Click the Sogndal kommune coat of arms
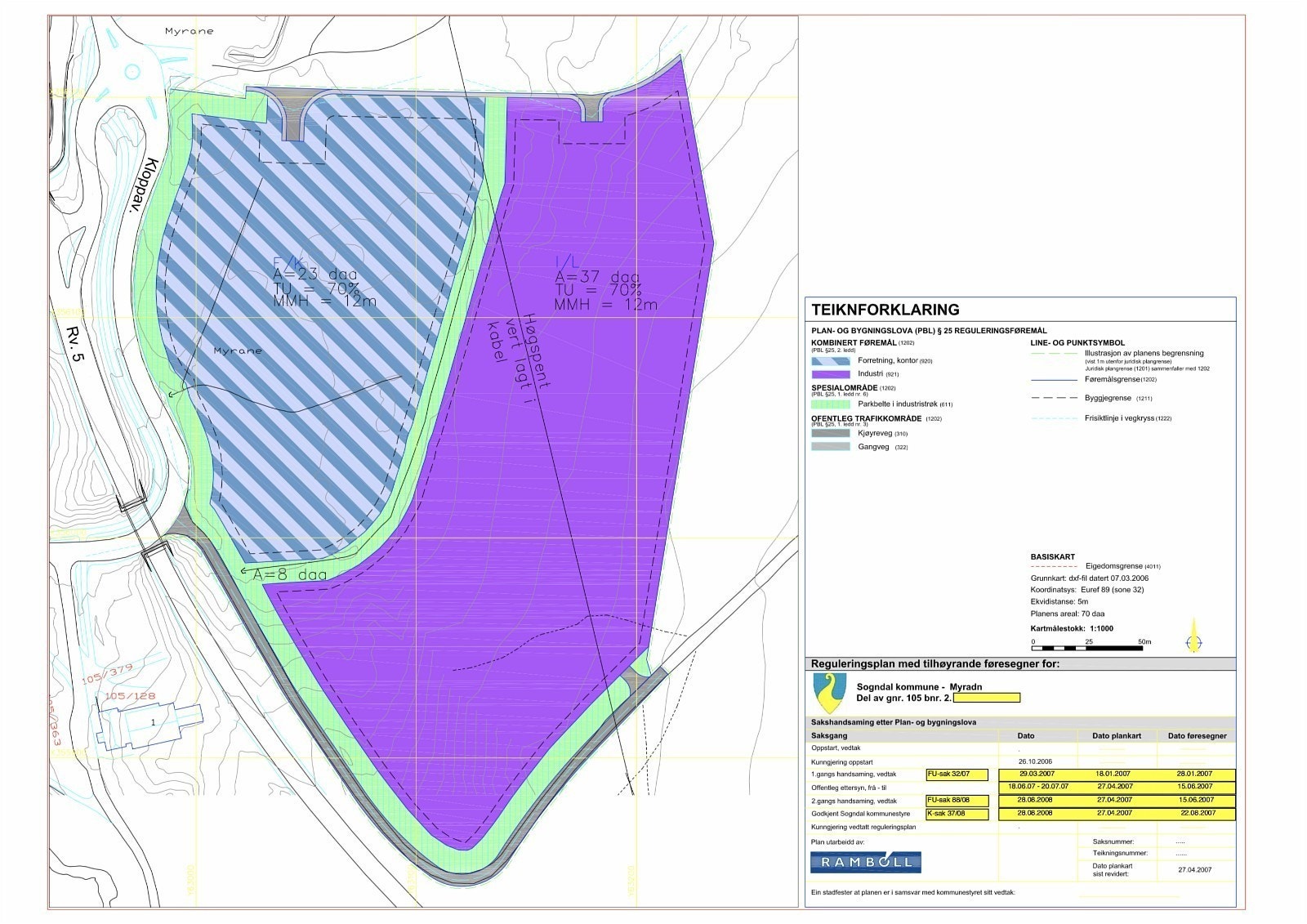This screenshot has width=1307, height=924. (x=830, y=692)
